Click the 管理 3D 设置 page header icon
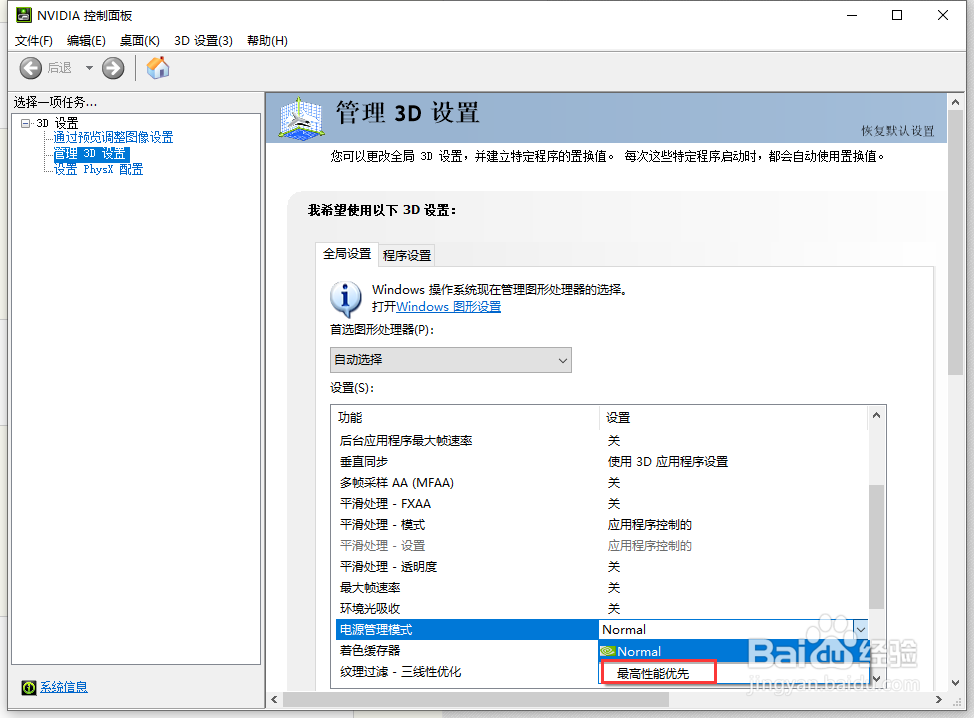This screenshot has width=974, height=718. [x=301, y=118]
